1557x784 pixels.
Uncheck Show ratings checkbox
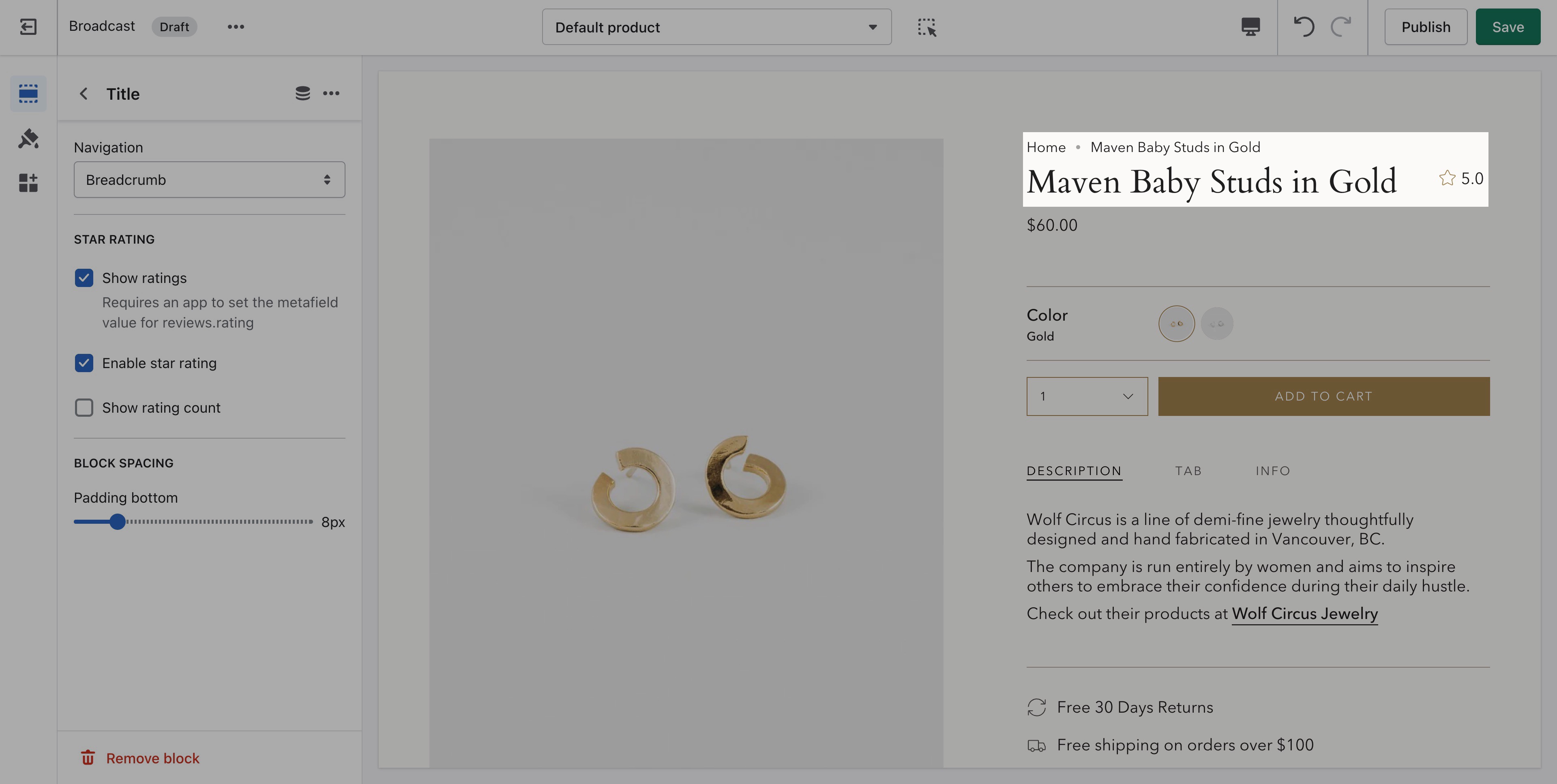tap(84, 278)
